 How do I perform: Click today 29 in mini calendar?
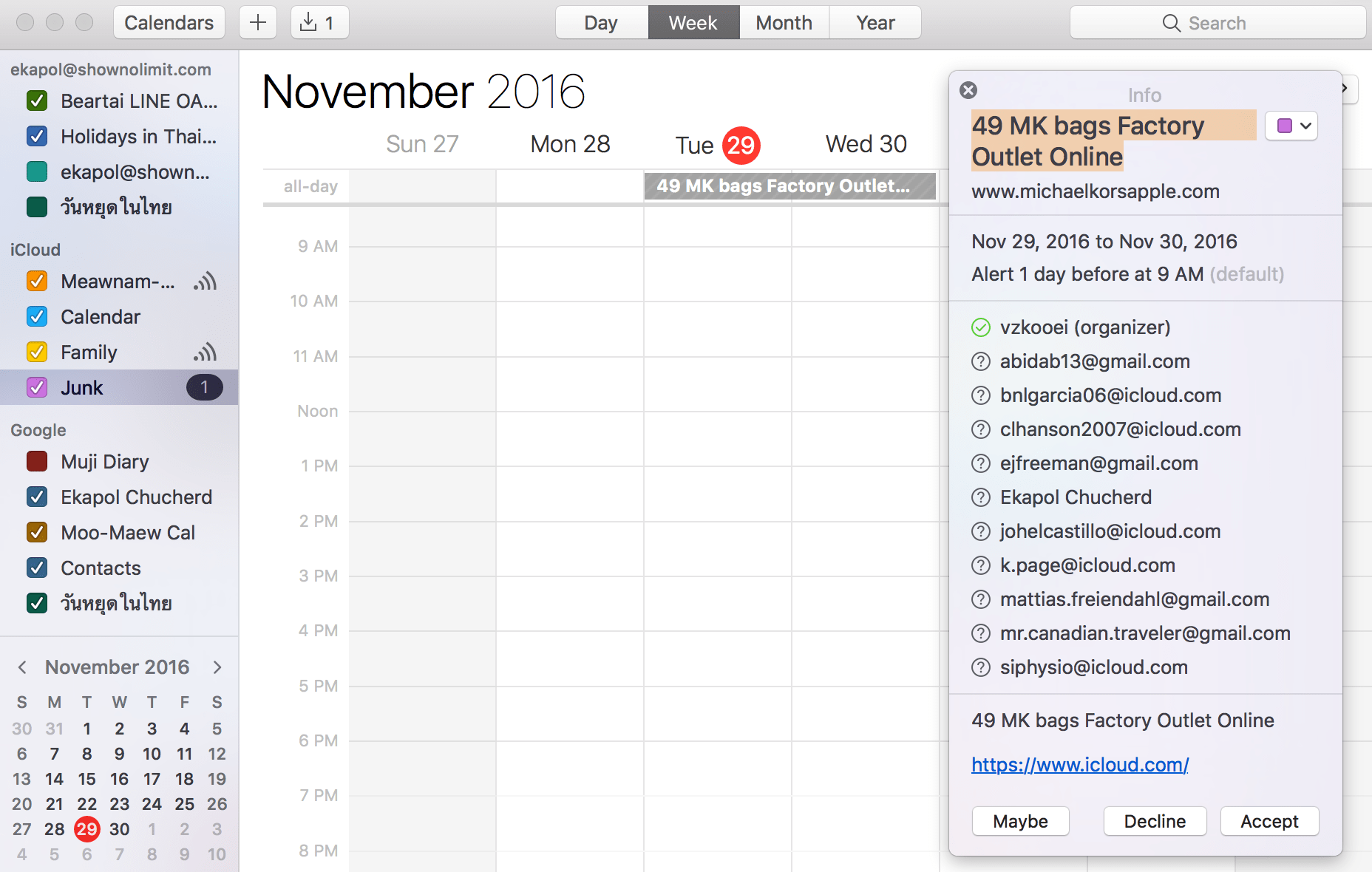coord(87,829)
